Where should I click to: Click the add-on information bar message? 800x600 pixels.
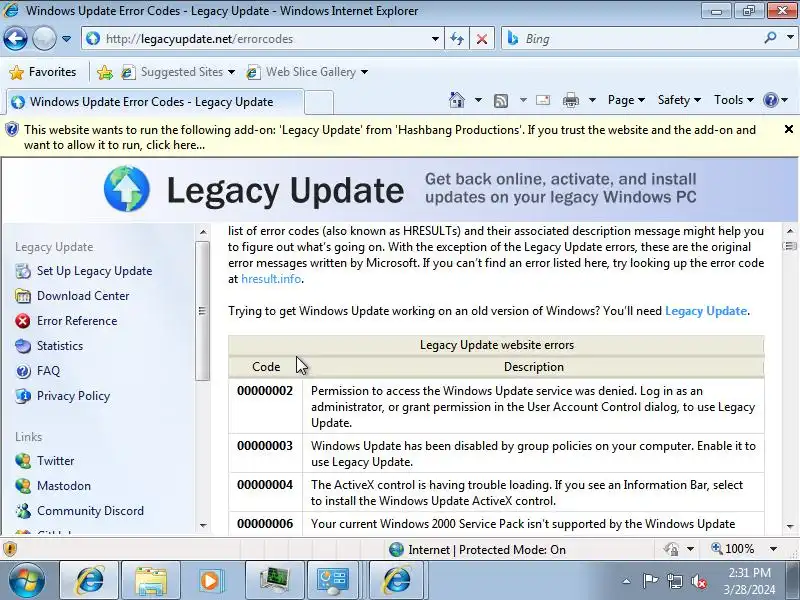390,137
